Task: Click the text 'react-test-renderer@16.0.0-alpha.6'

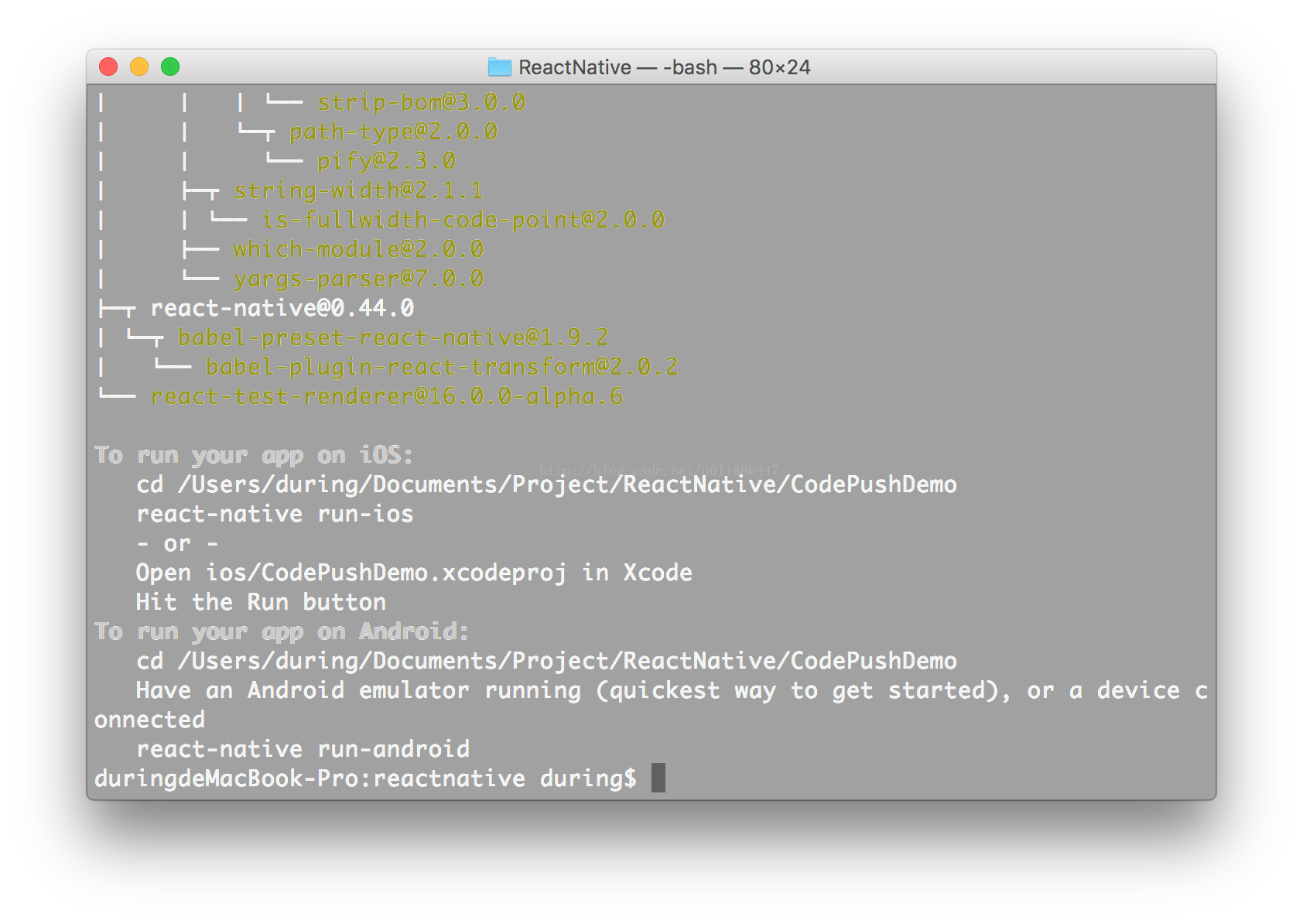Action: pos(387,396)
